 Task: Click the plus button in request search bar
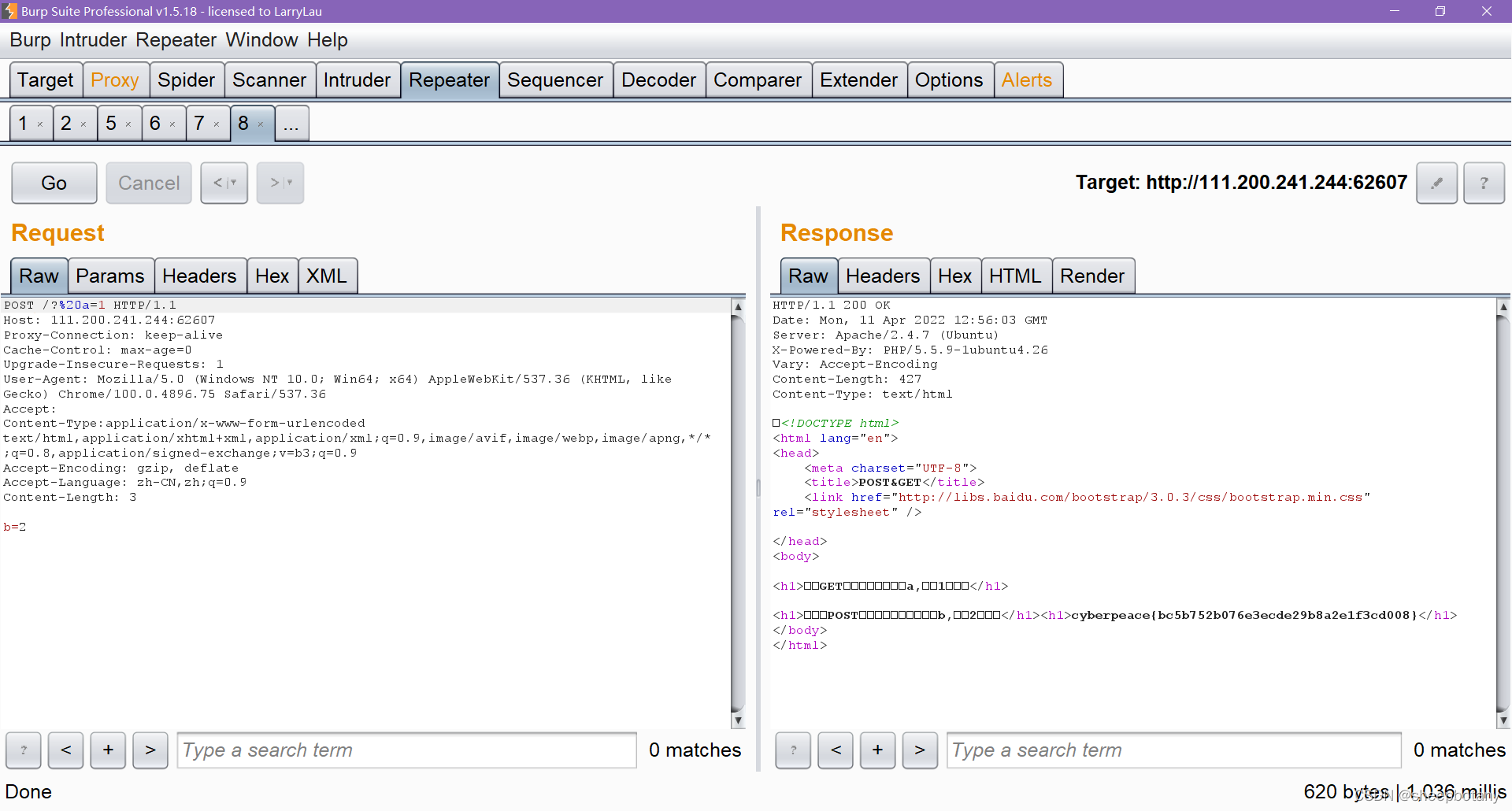pyautogui.click(x=108, y=750)
